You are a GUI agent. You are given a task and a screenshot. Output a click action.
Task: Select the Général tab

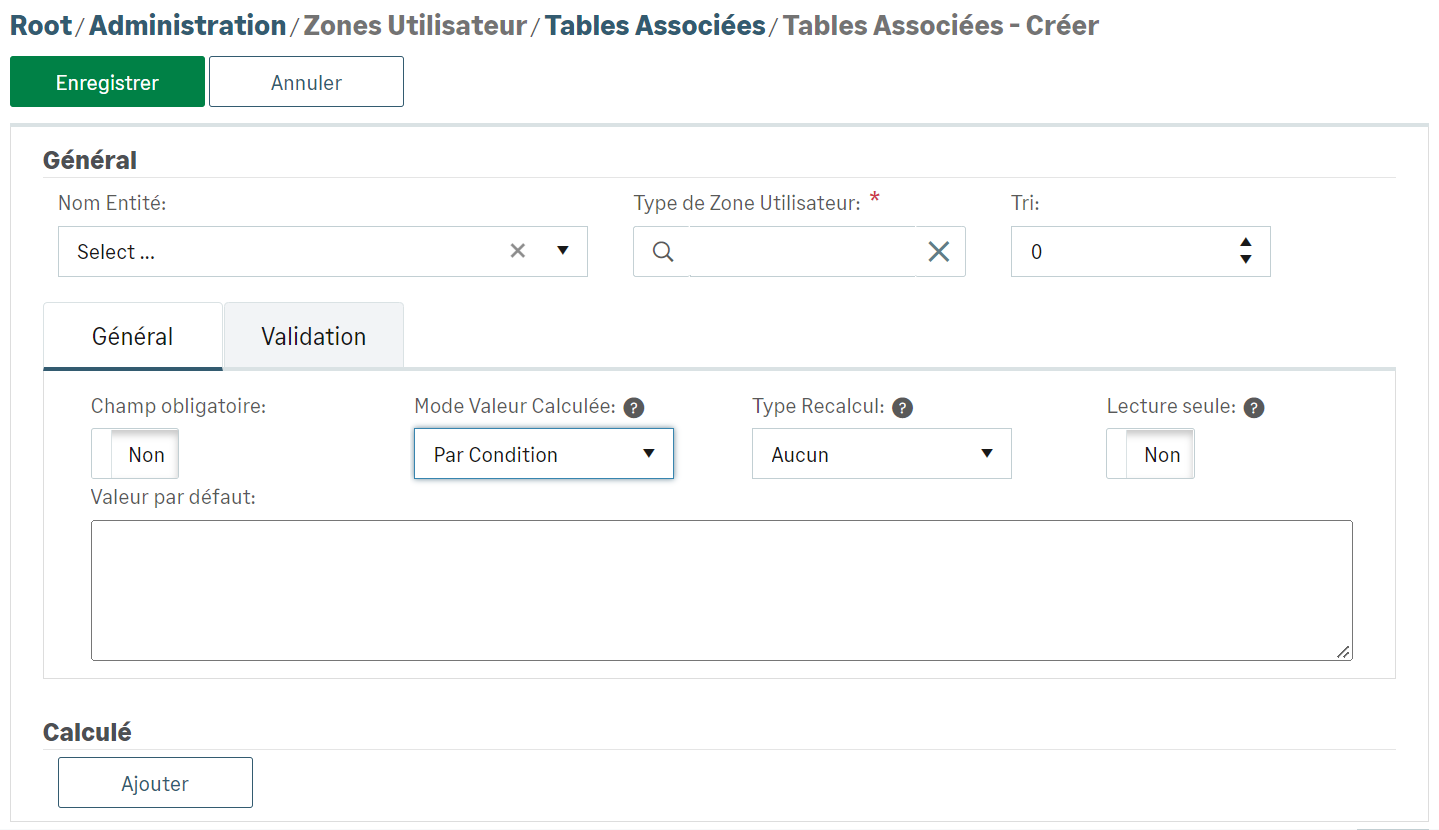(133, 337)
